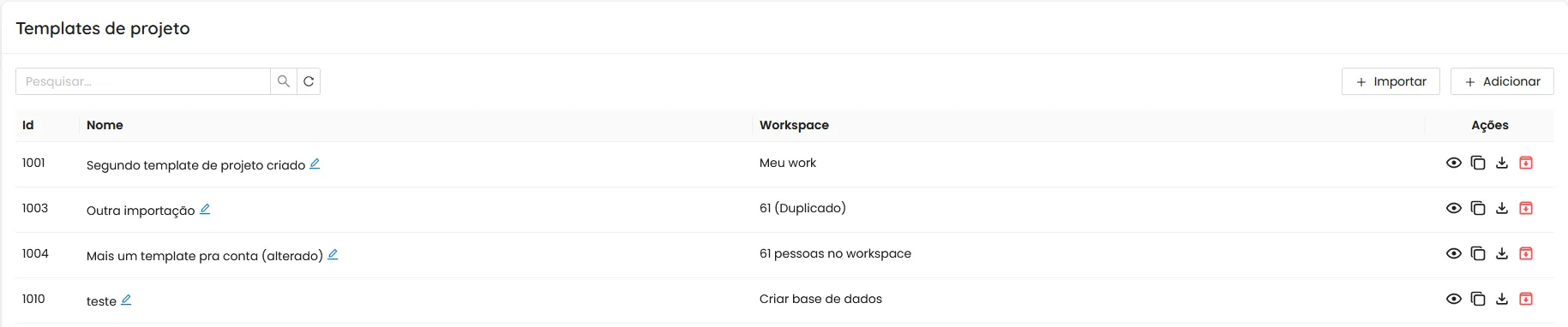Screen dimensions: 1568x327
Task: Download template 1004
Action: pyautogui.click(x=1502, y=253)
